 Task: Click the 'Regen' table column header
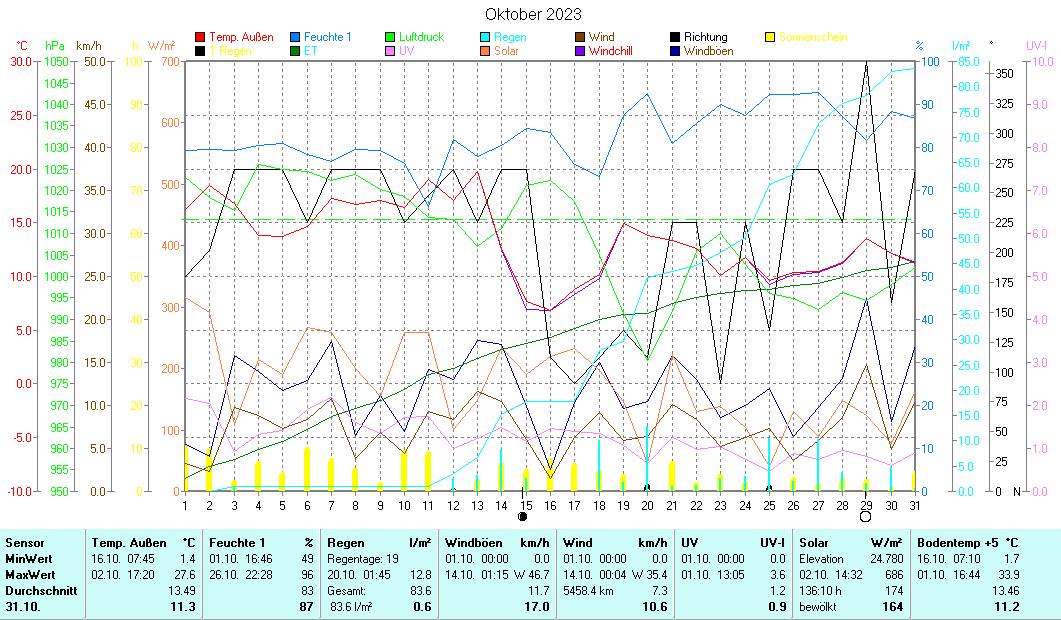345,543
